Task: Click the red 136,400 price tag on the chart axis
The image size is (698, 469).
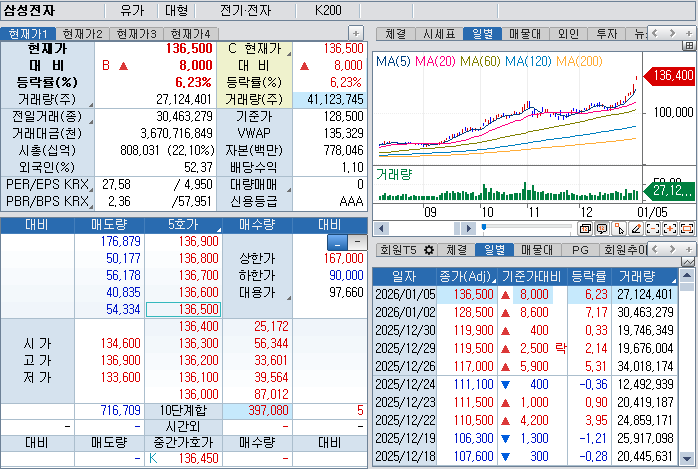Action: click(670, 76)
